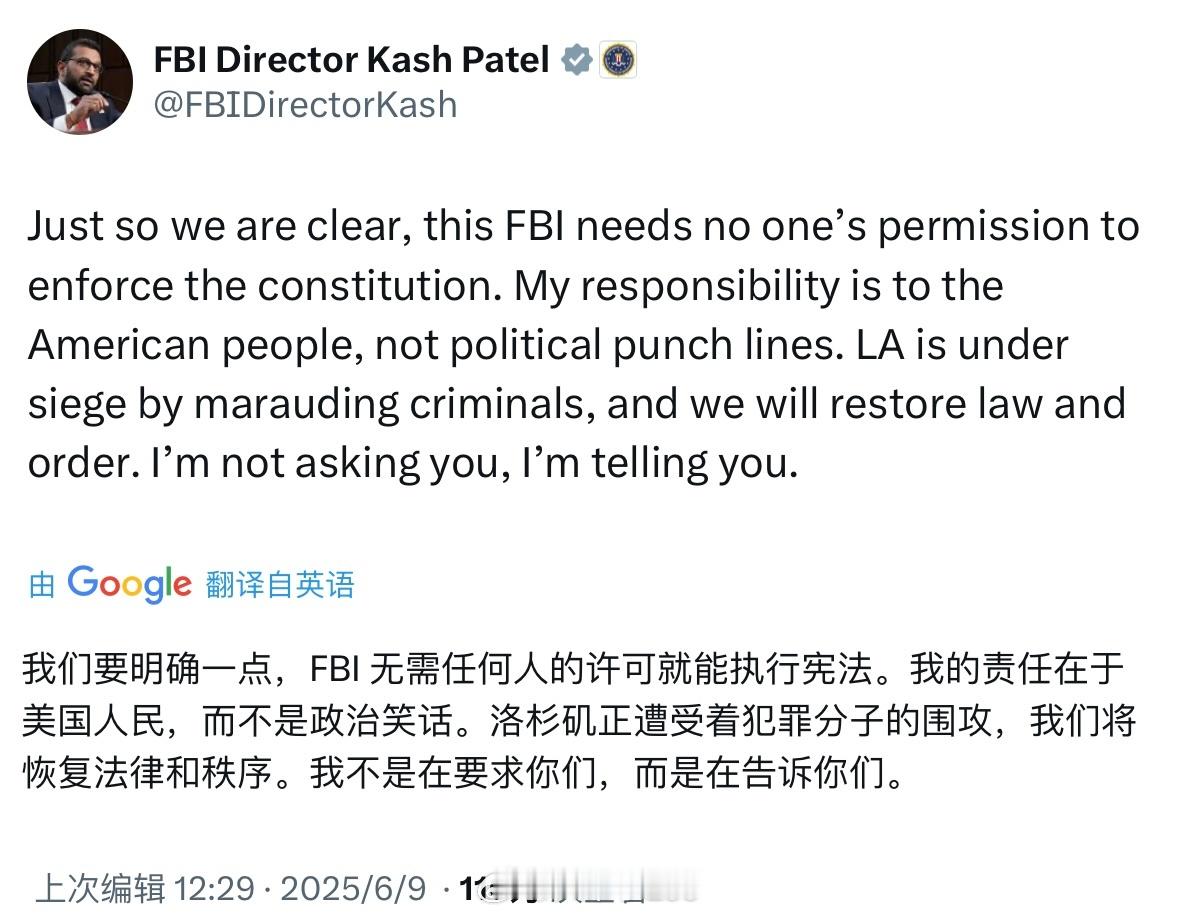Click final line 'I'm not asking you'
Screen dimensions: 1179x915
tap(413, 463)
